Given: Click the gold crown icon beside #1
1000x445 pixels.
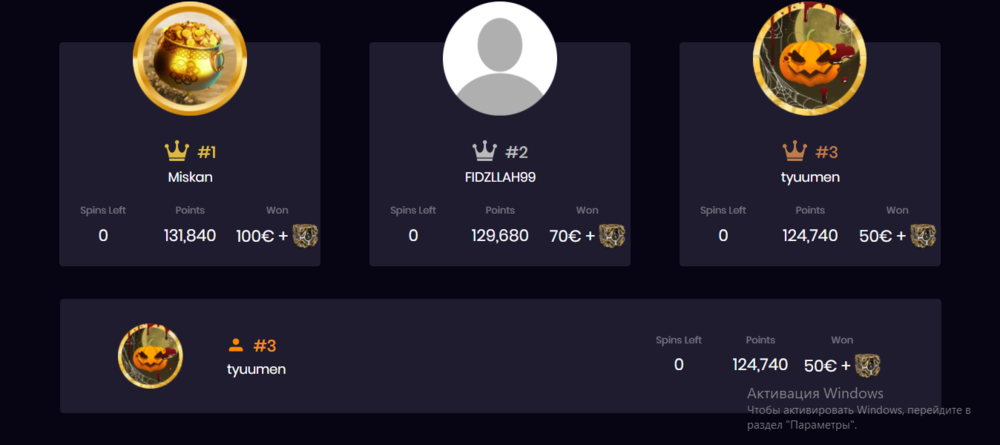Looking at the screenshot, I should click(x=177, y=152).
